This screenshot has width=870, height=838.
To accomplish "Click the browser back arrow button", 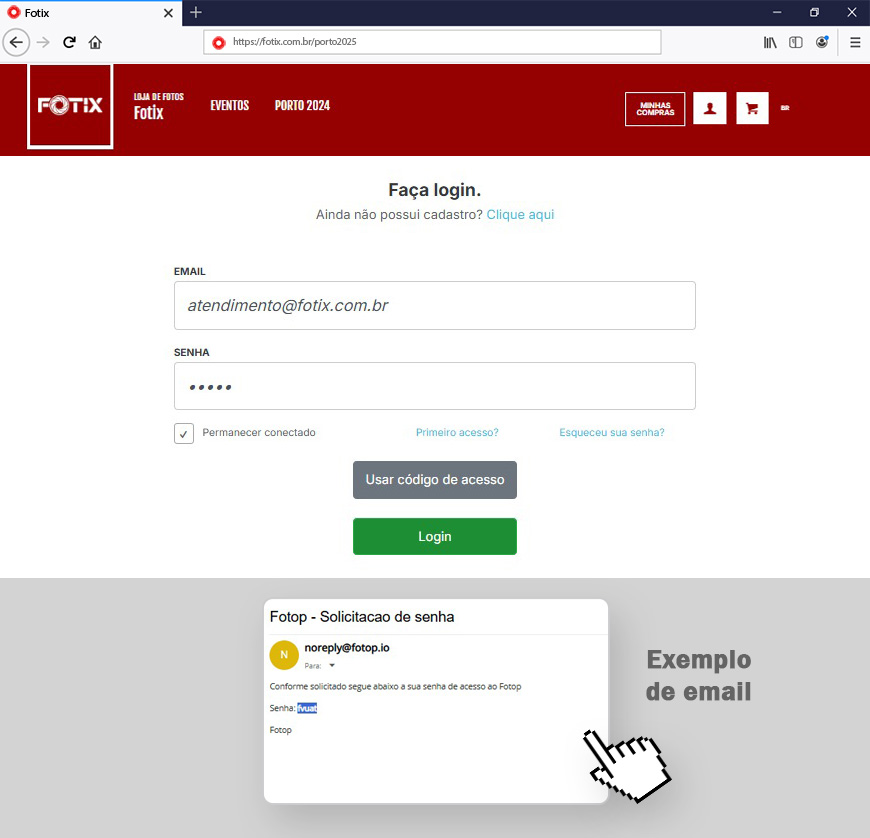I will [16, 42].
